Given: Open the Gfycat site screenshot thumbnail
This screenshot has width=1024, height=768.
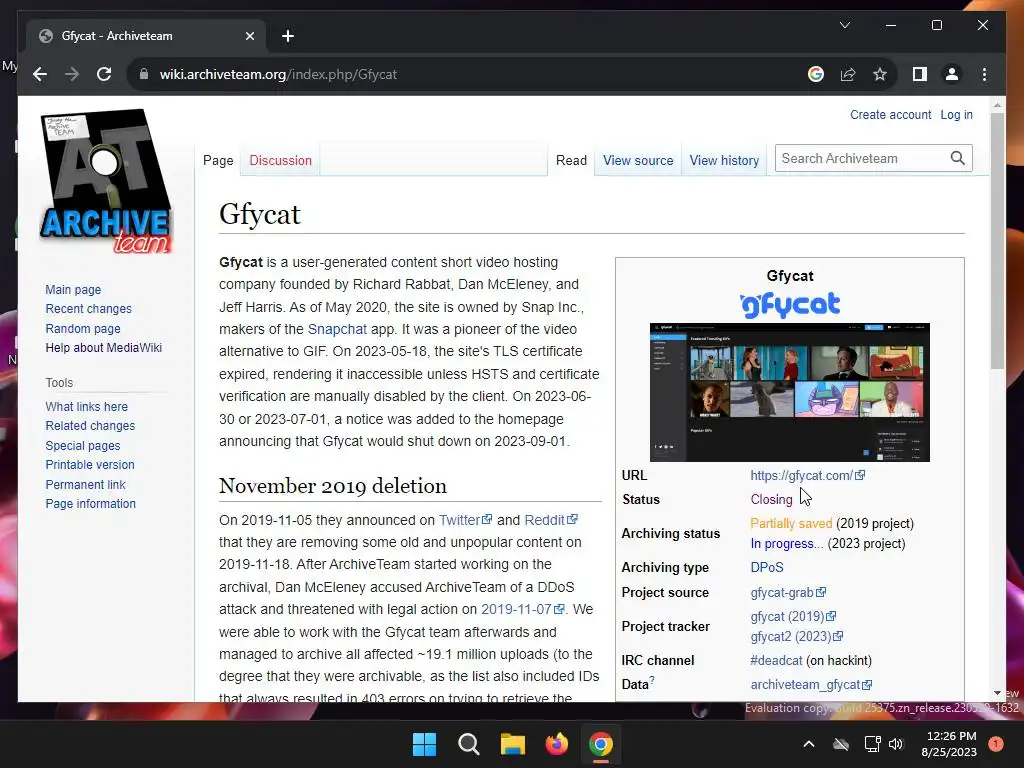Looking at the screenshot, I should point(790,392).
